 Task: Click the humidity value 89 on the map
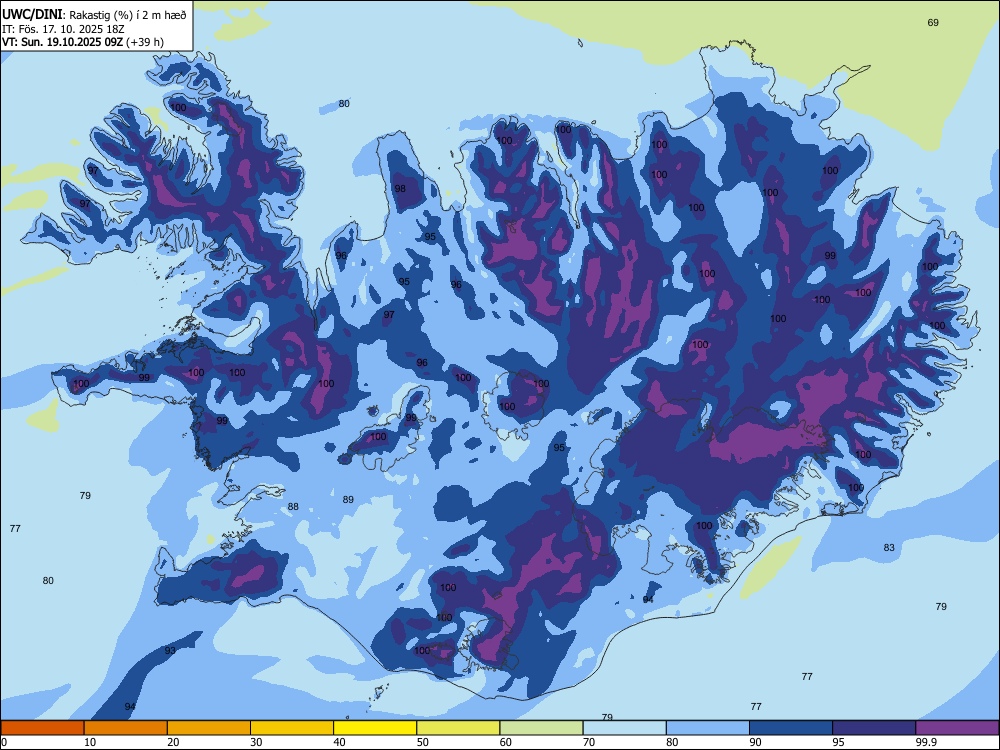[x=348, y=500]
